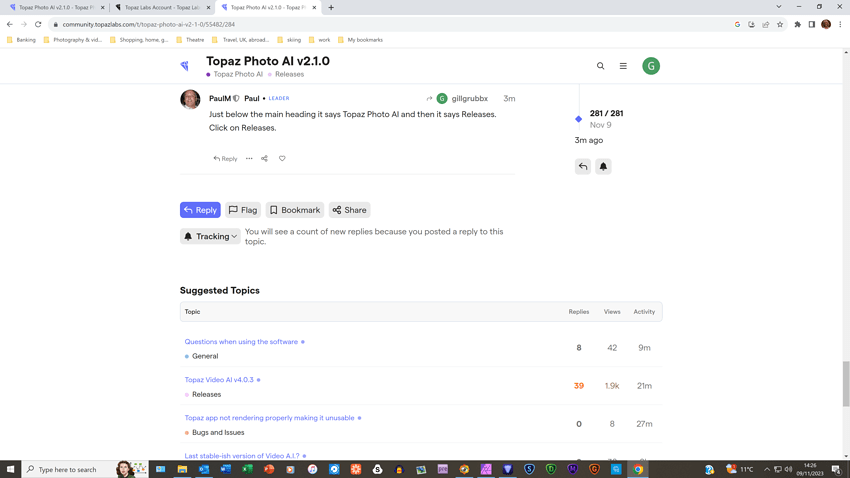Viewport: 850px width, 478px height.
Task: Open the Tracking notification dropdown
Action: pyautogui.click(x=210, y=236)
